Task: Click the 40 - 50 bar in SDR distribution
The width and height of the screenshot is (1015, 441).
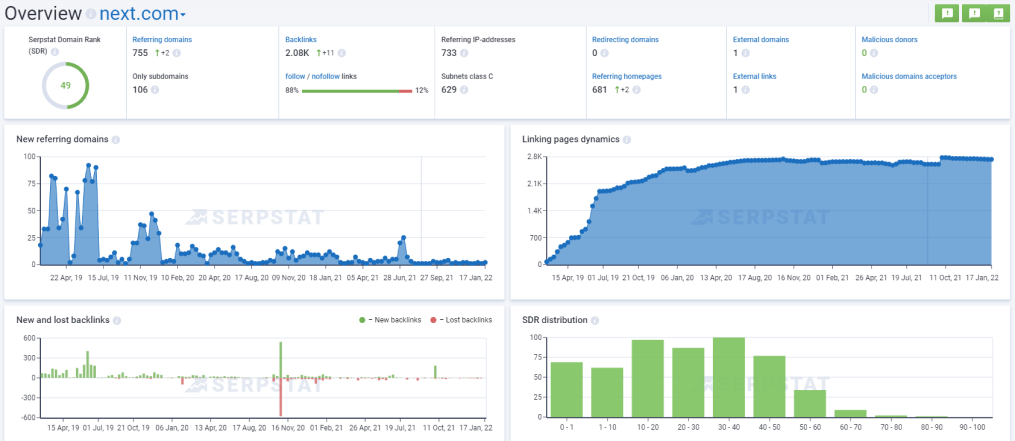Action: coord(769,387)
